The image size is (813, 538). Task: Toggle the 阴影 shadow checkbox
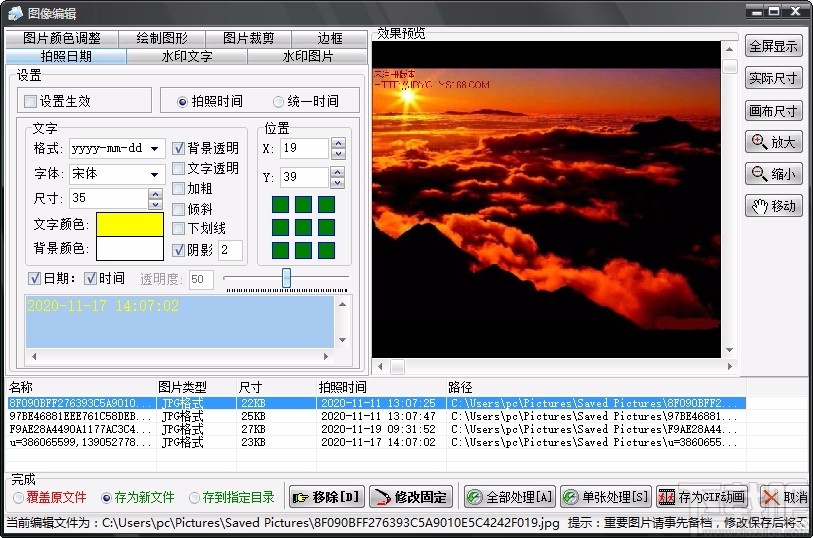coord(178,250)
